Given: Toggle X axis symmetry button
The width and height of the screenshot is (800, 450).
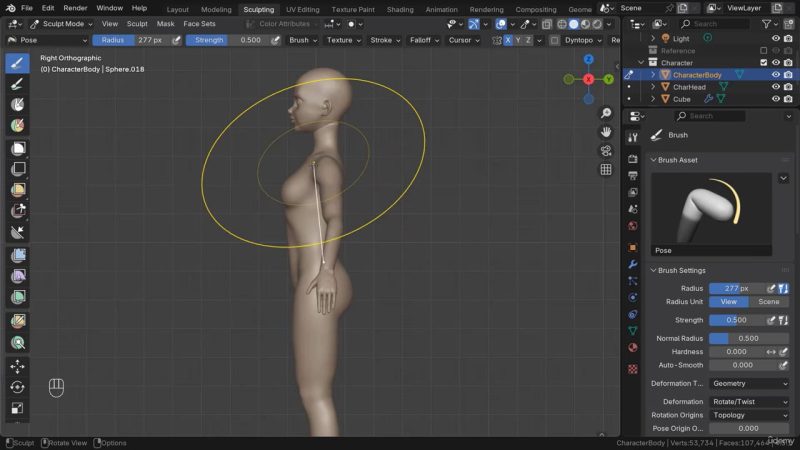Looking at the screenshot, I should [508, 40].
